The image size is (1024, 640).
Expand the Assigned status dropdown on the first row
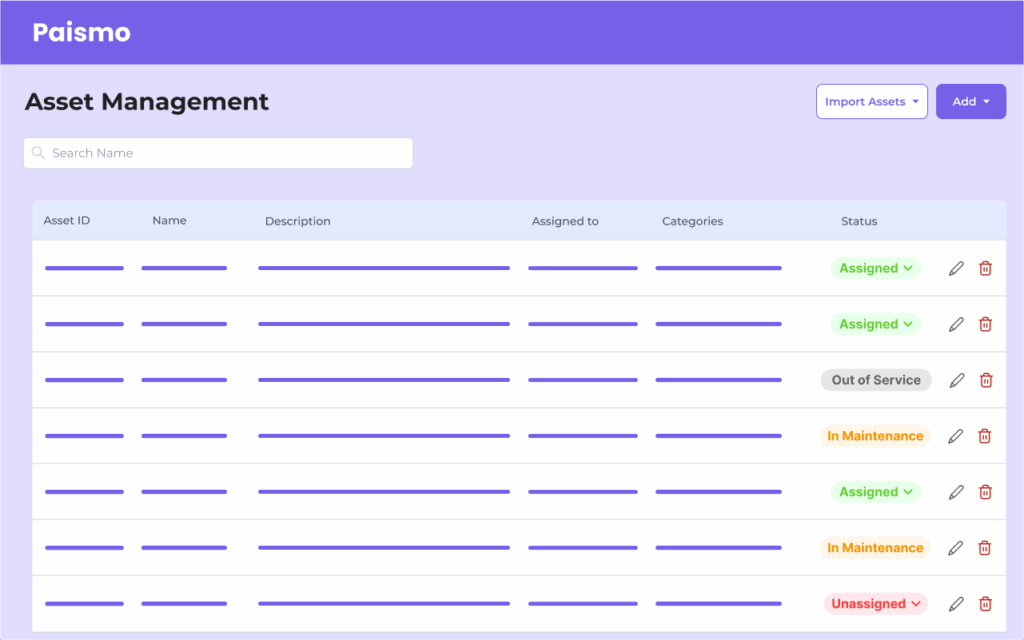click(906, 268)
